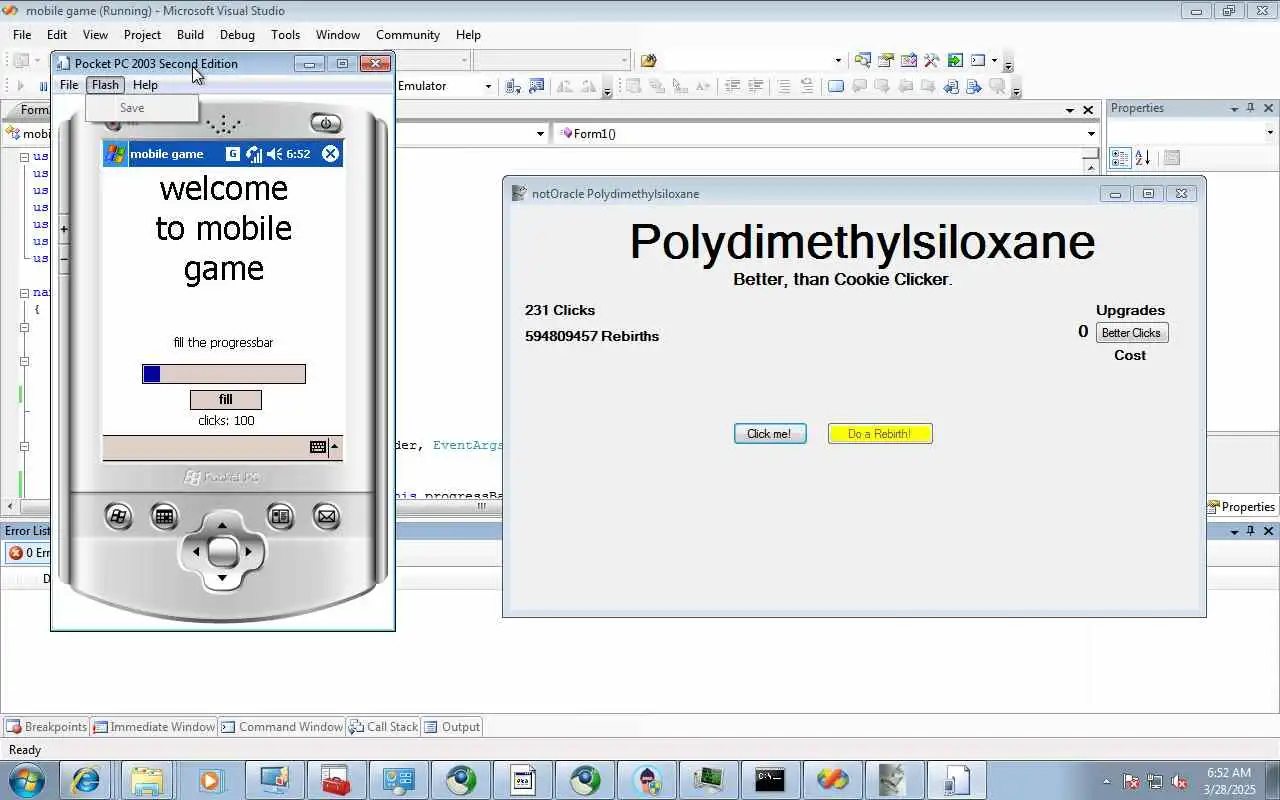Open the Object Browser toolbar icon
The height and width of the screenshot is (800, 1280).
tap(909, 60)
